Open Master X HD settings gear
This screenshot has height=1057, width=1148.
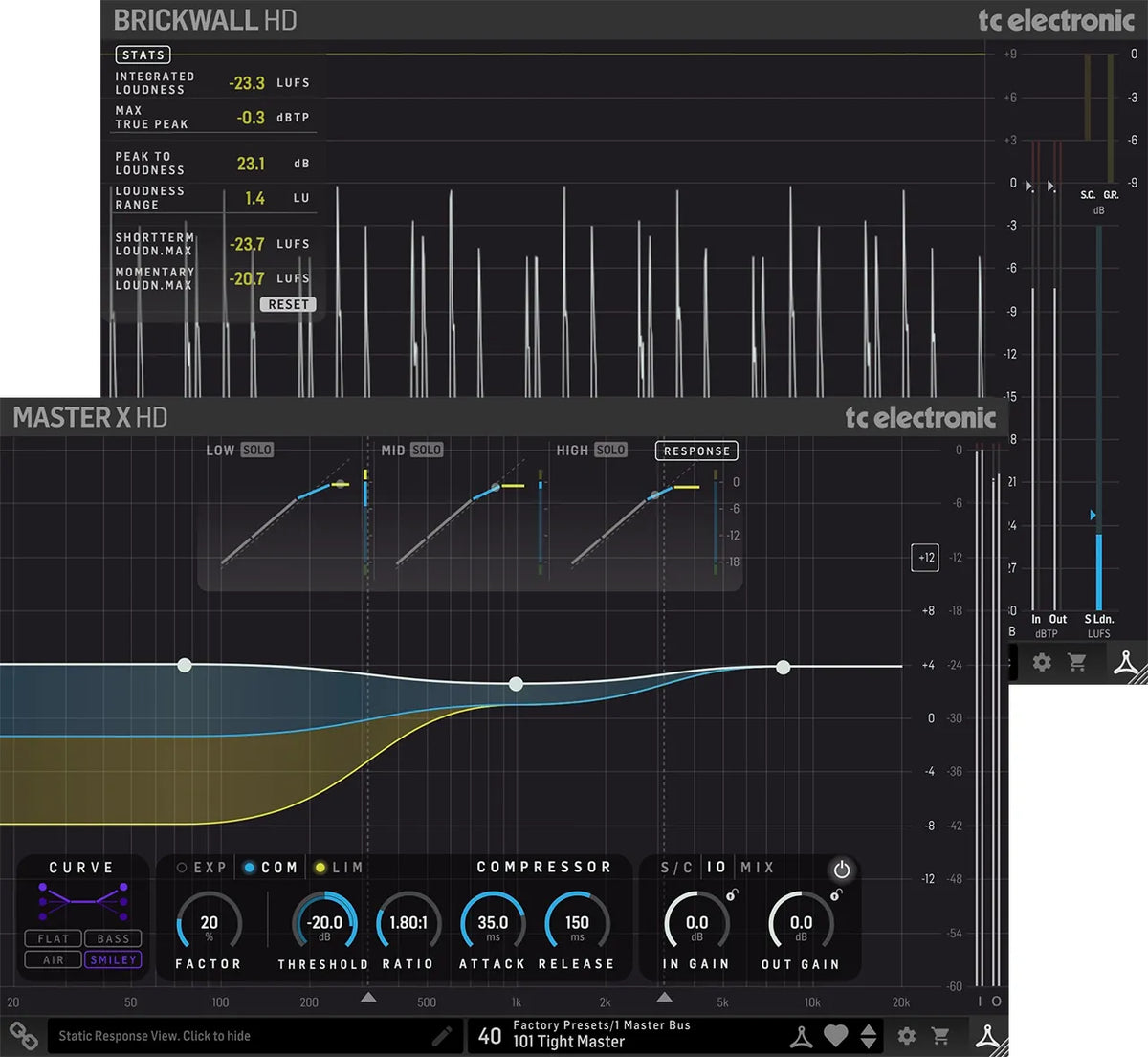point(907,1036)
